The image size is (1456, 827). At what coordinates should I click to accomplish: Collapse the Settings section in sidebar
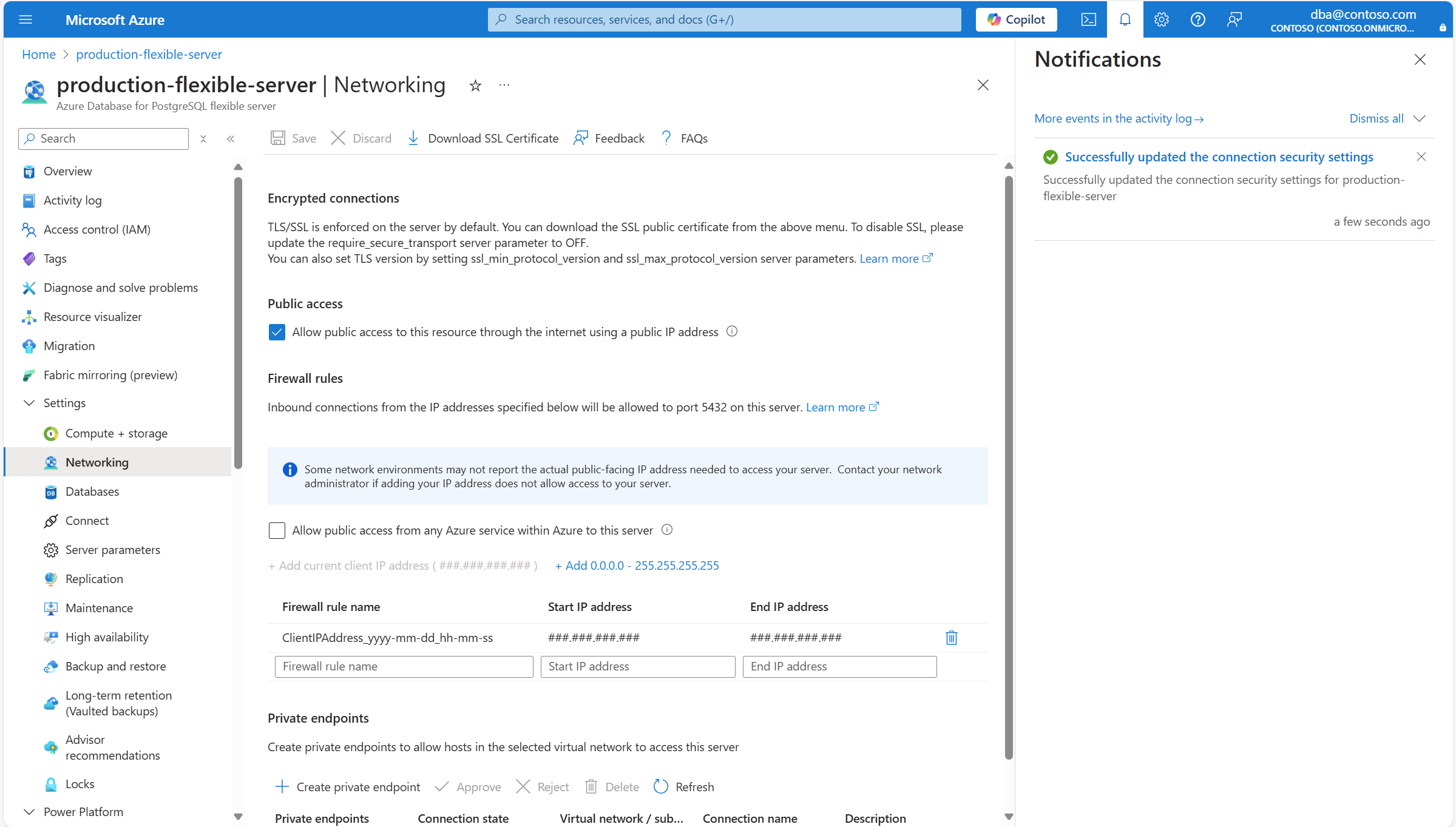[29, 403]
